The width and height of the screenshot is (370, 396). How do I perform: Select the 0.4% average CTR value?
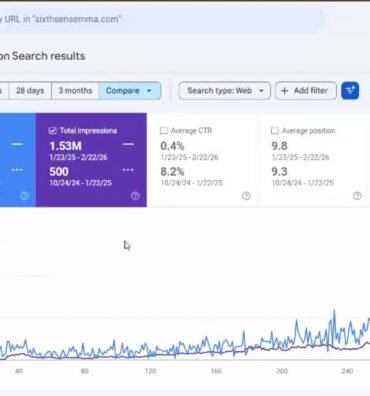coord(172,146)
